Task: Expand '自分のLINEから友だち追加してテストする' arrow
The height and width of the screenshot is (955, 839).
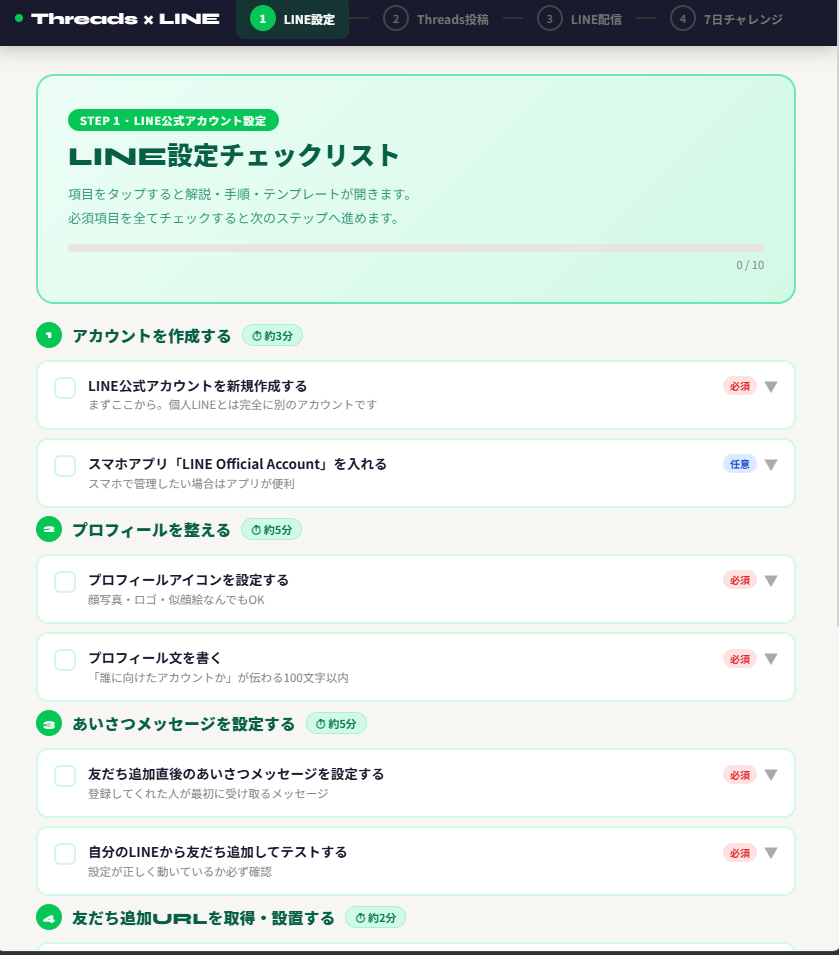Action: (x=771, y=853)
